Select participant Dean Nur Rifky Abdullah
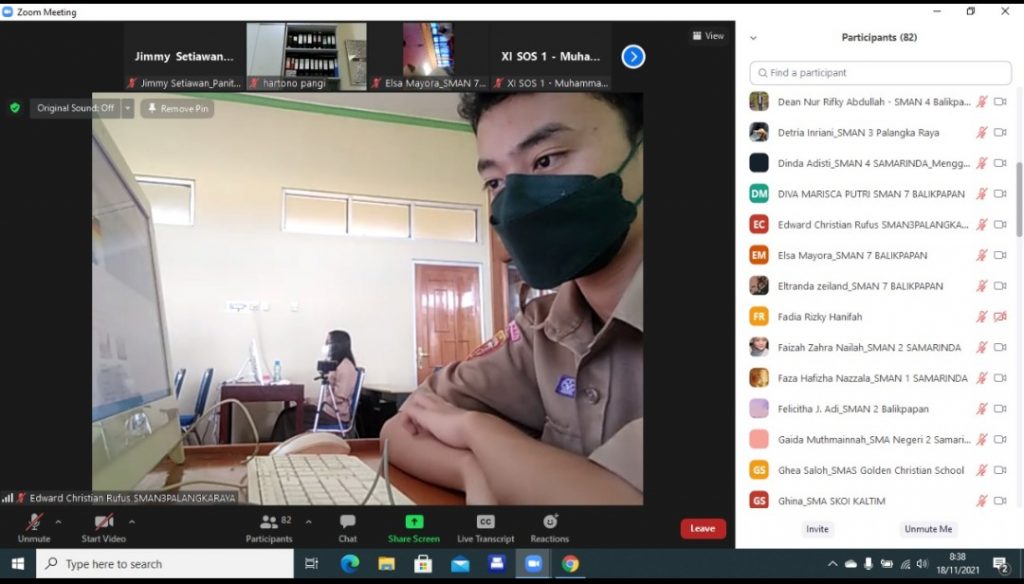 (879, 102)
